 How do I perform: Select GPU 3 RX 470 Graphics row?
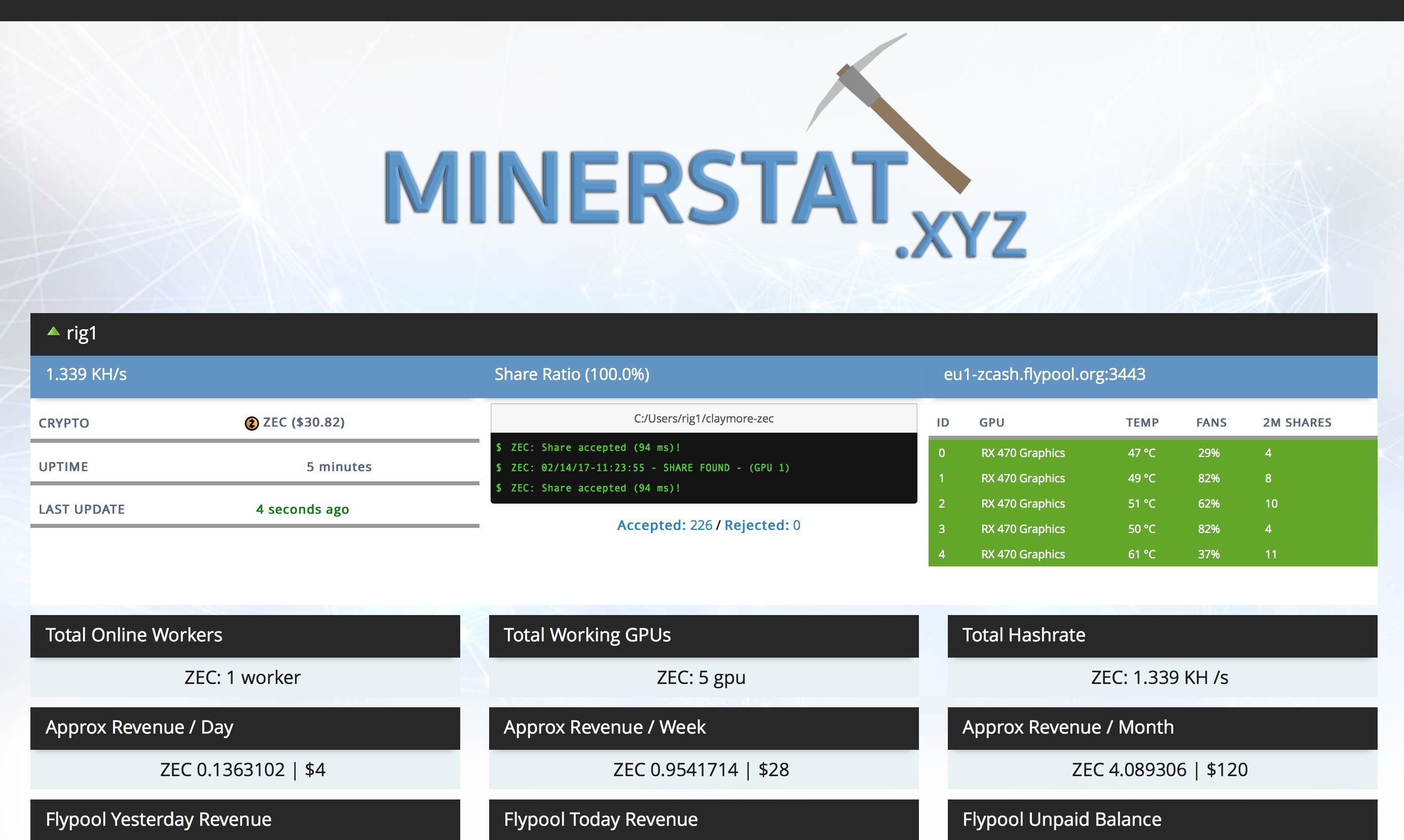[x=1153, y=529]
